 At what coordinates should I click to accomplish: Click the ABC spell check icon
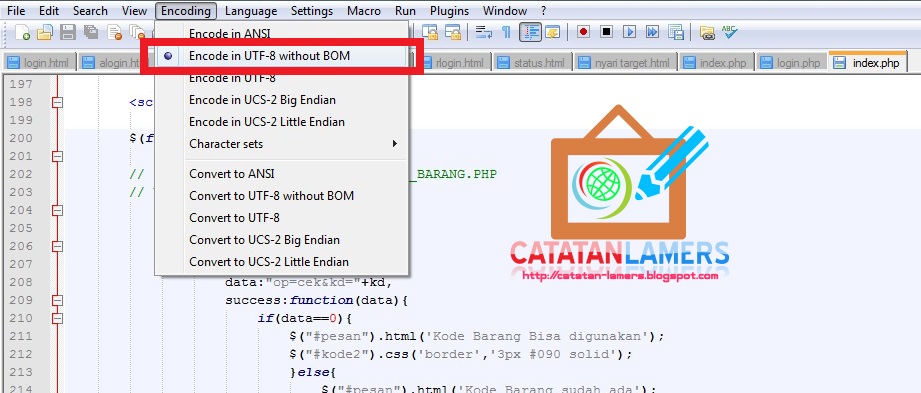tap(730, 32)
